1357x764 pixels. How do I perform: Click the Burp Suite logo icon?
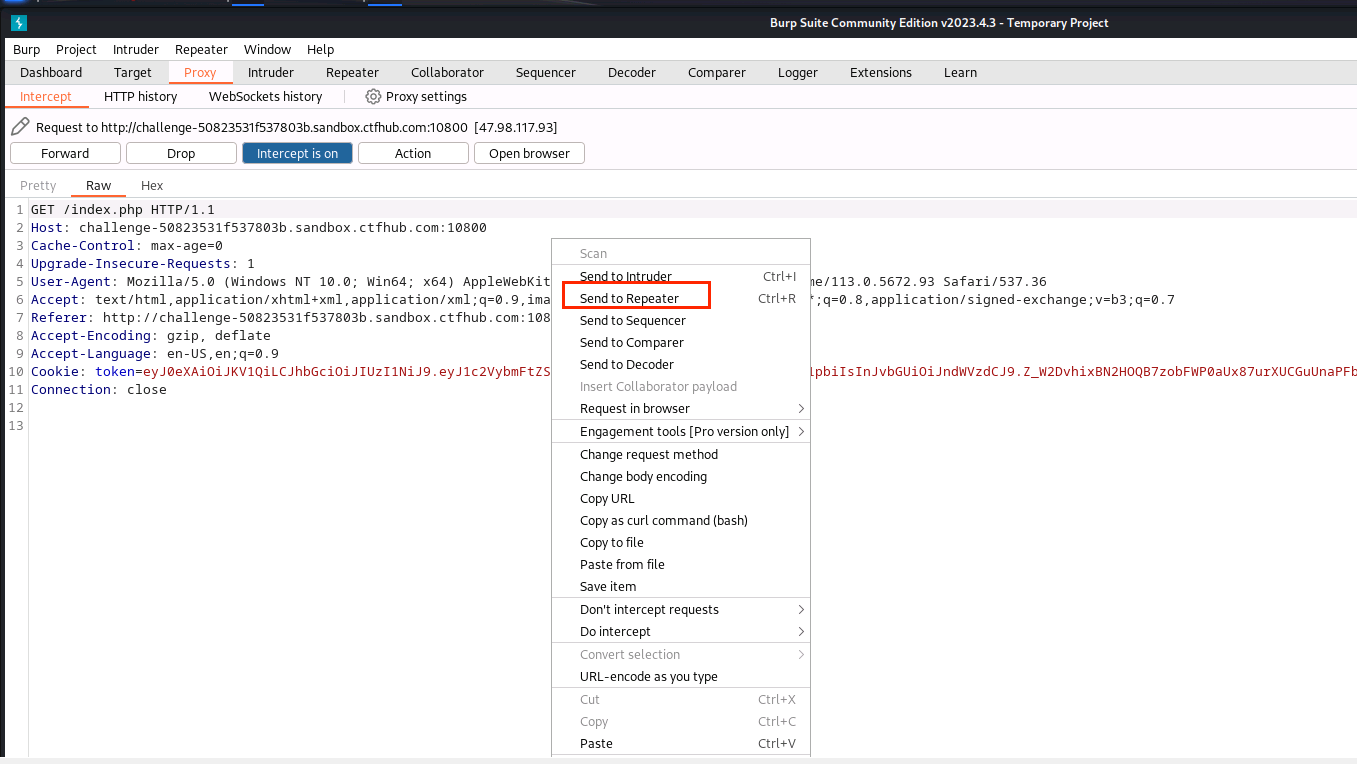19,23
